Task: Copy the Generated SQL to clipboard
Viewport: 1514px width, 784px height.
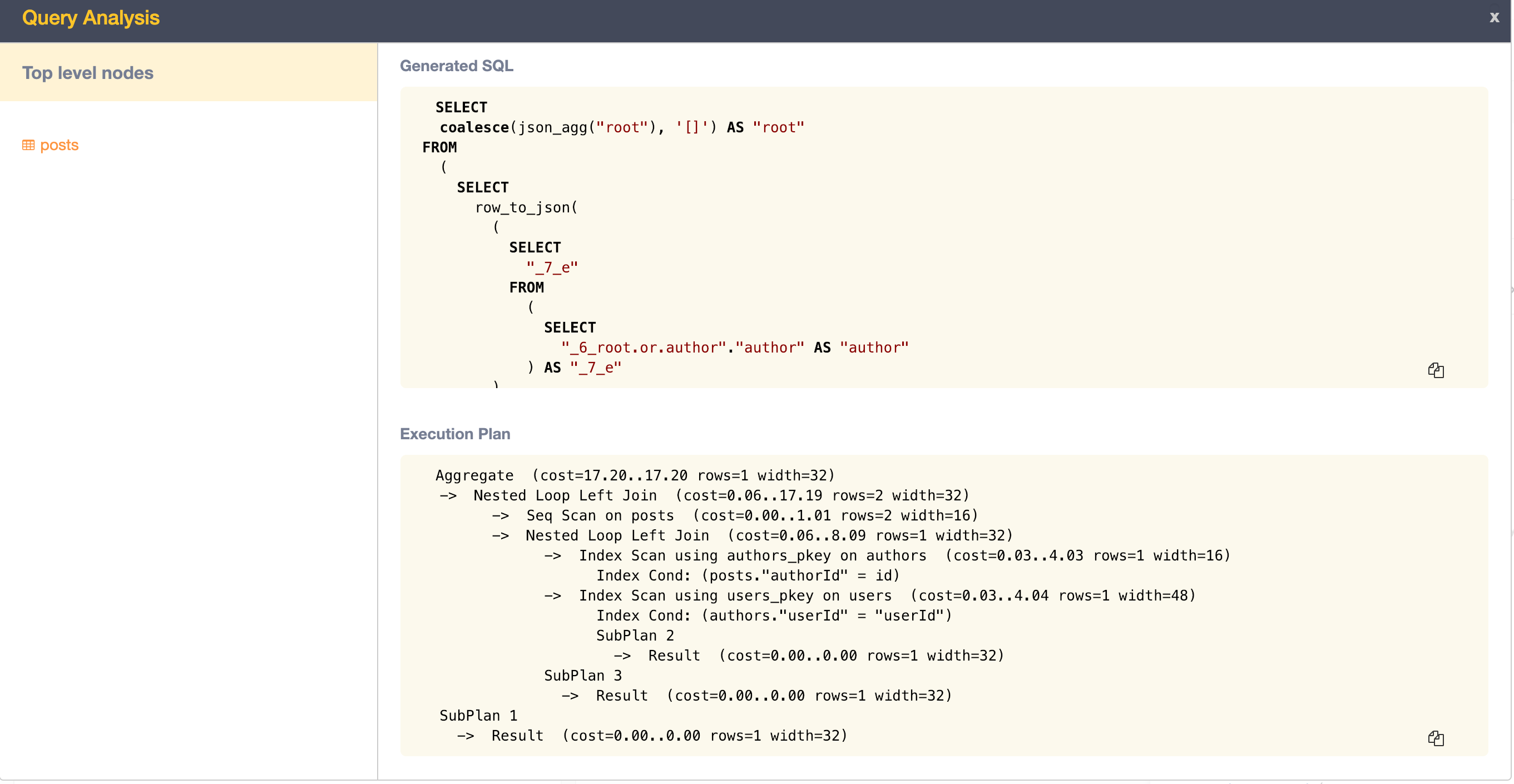Action: [1436, 370]
